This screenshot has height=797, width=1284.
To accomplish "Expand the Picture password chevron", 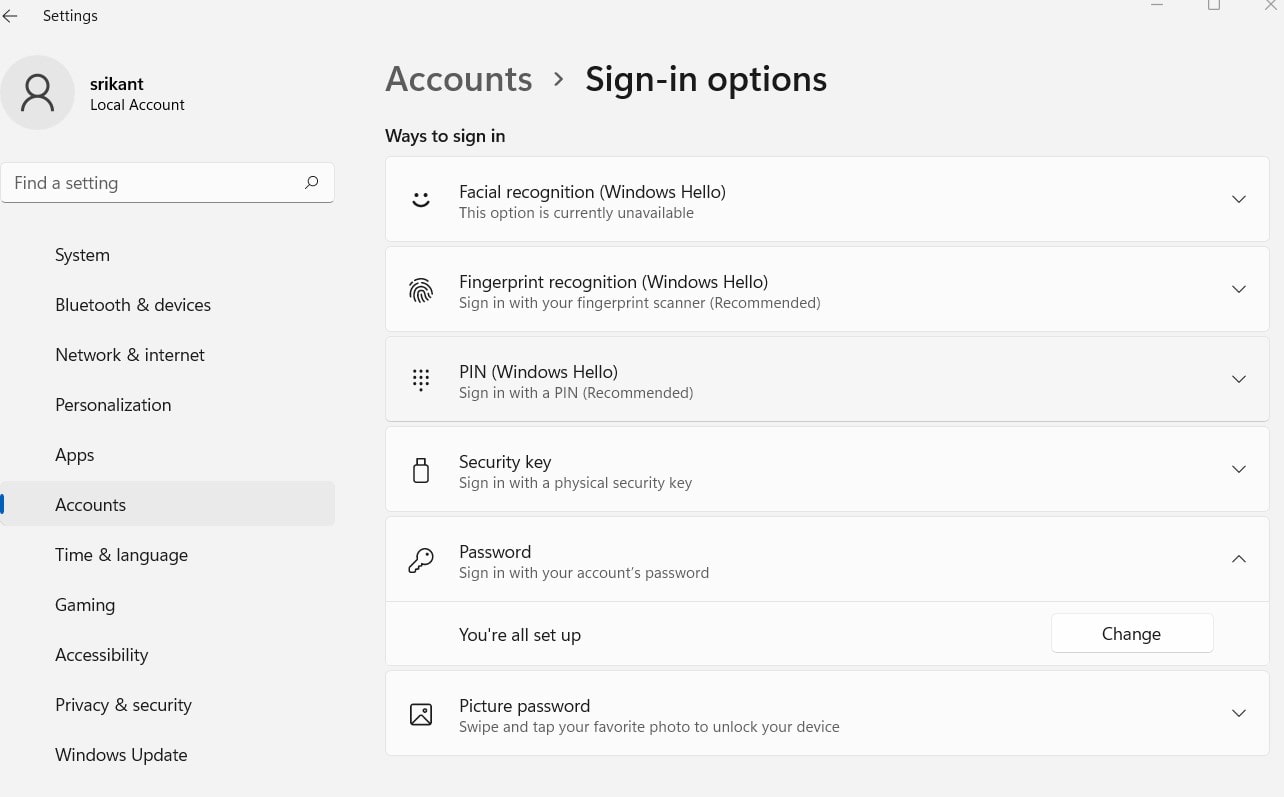I will (1239, 713).
